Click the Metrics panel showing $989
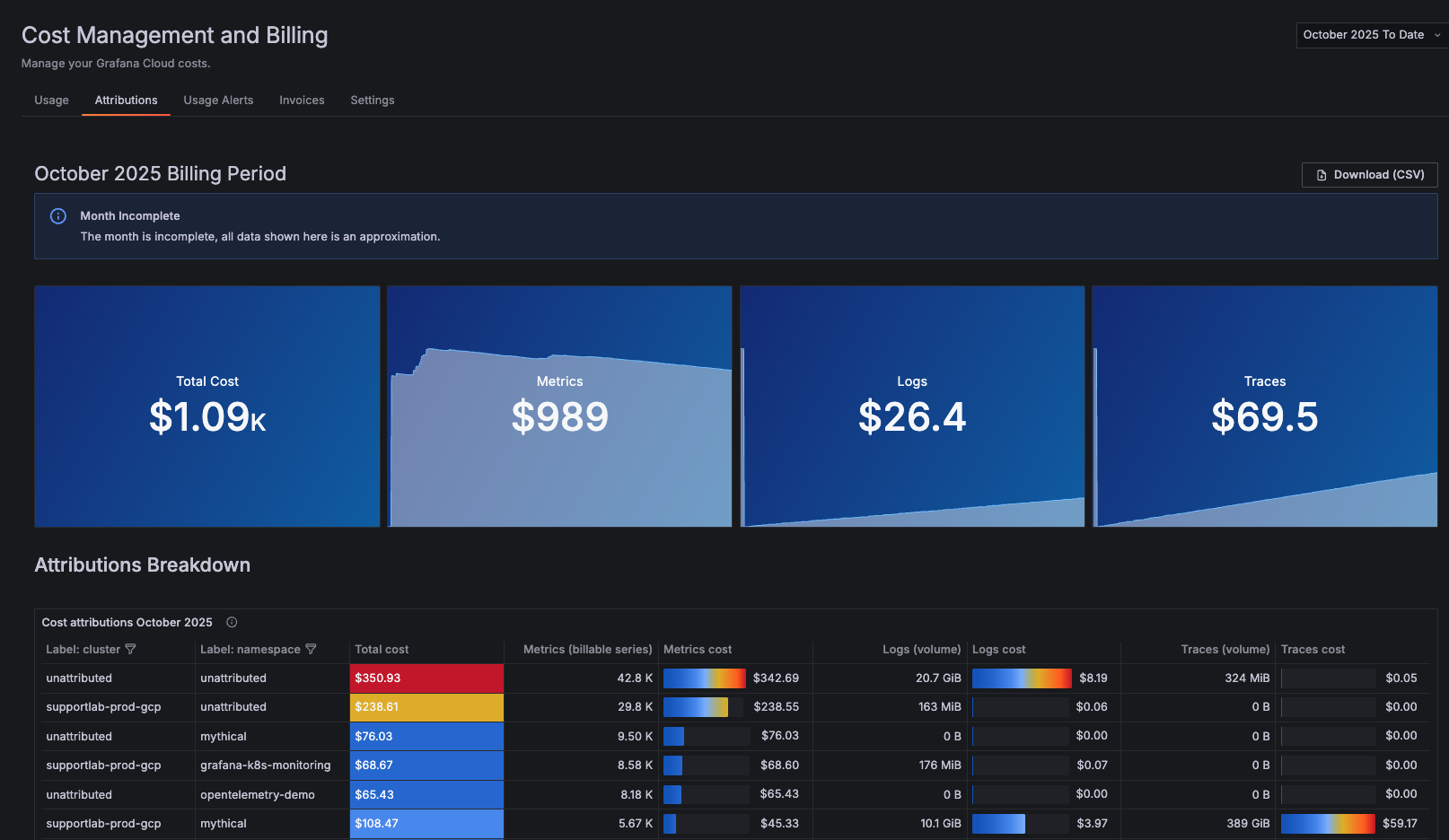This screenshot has width=1449, height=840. pos(559,406)
